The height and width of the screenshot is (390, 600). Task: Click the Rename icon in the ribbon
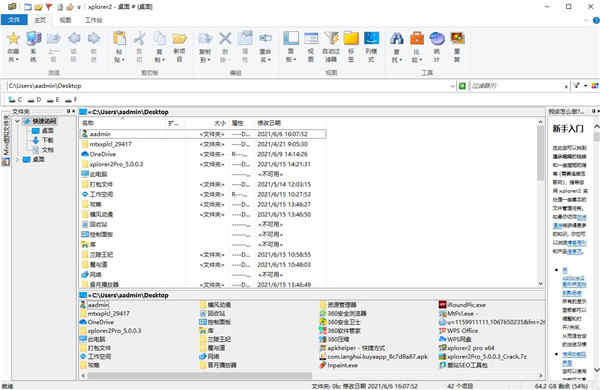(265, 38)
